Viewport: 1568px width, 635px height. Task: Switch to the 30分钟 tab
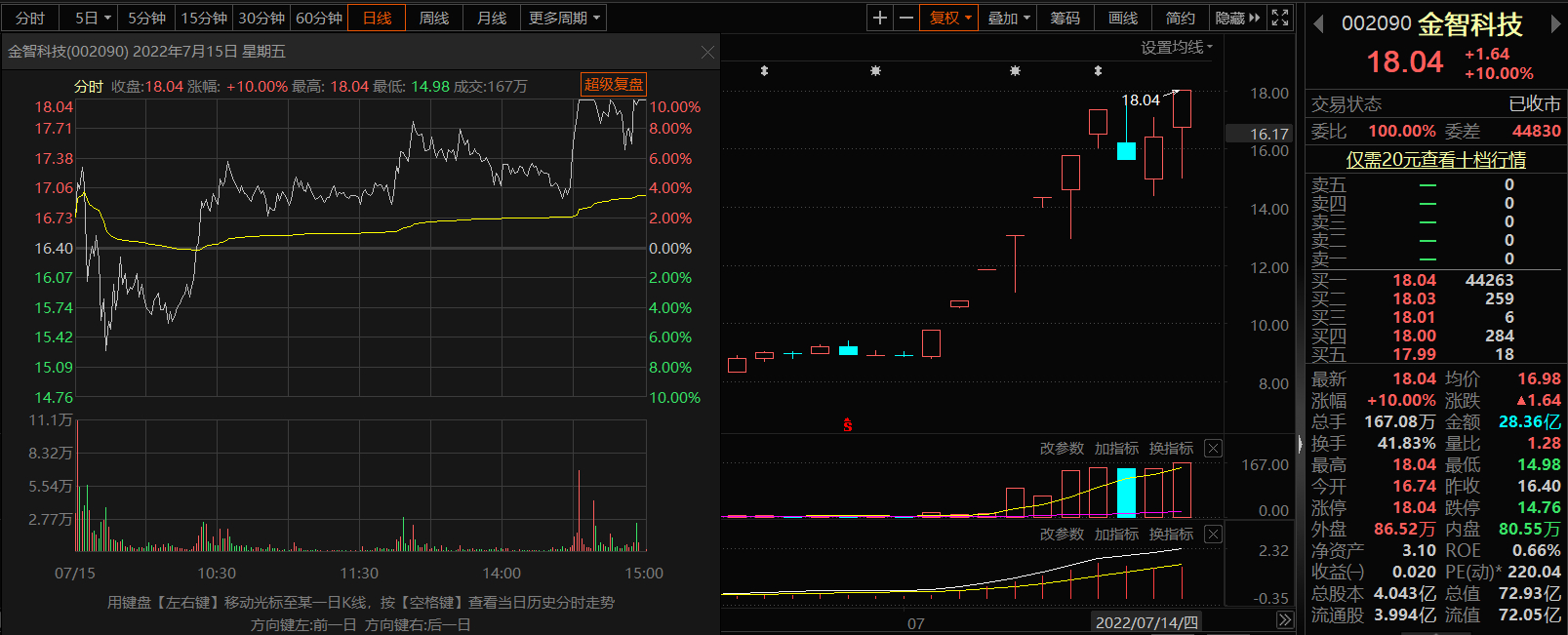pos(261,18)
